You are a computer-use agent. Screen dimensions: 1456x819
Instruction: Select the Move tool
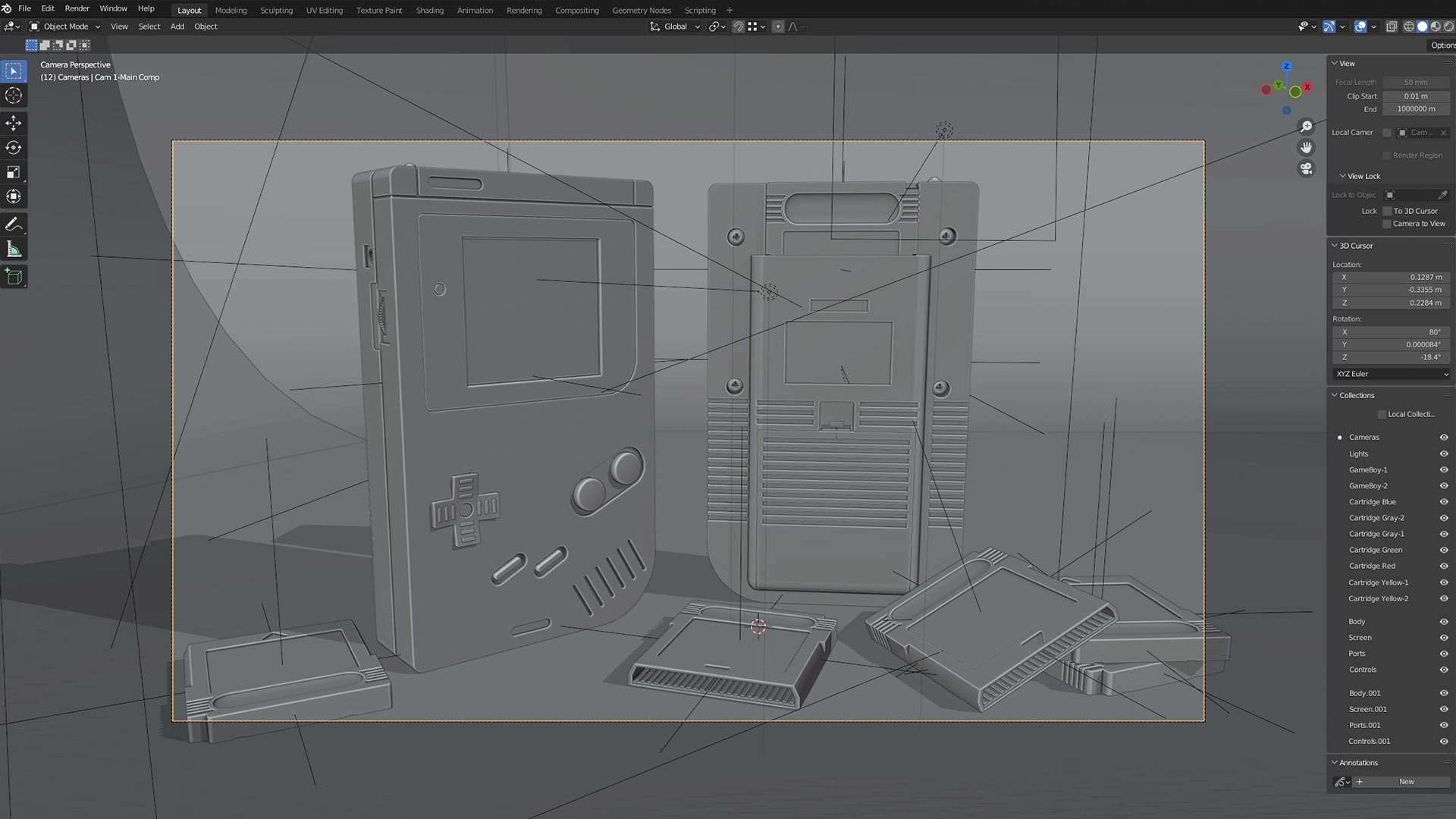point(14,123)
